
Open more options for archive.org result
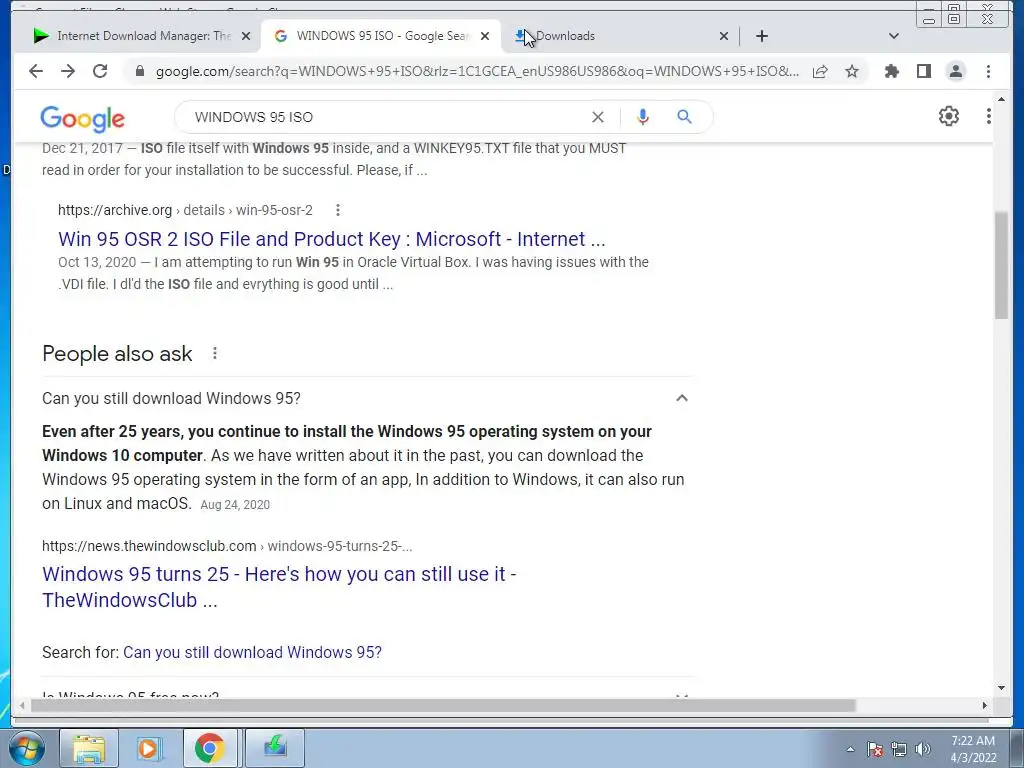[x=338, y=210]
